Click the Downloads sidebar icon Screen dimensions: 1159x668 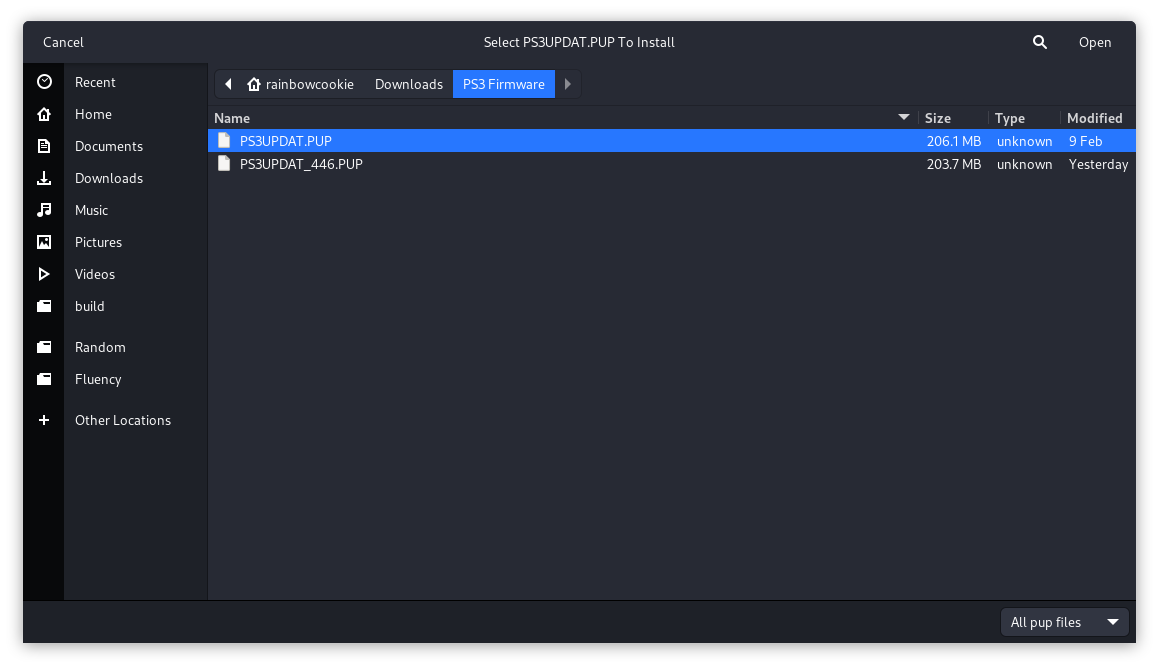pyautogui.click(x=44, y=178)
